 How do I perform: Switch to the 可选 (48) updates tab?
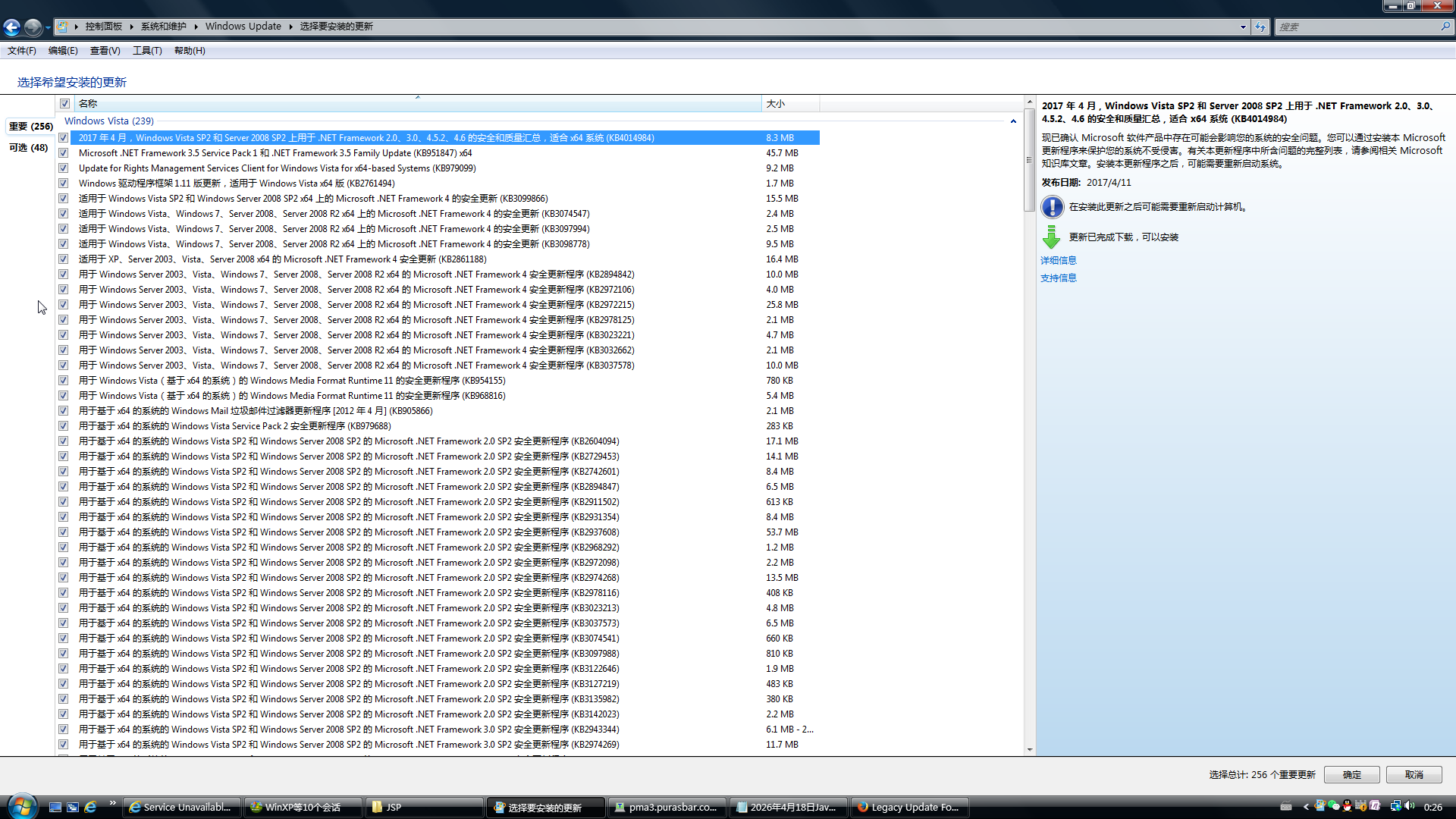[x=28, y=148]
